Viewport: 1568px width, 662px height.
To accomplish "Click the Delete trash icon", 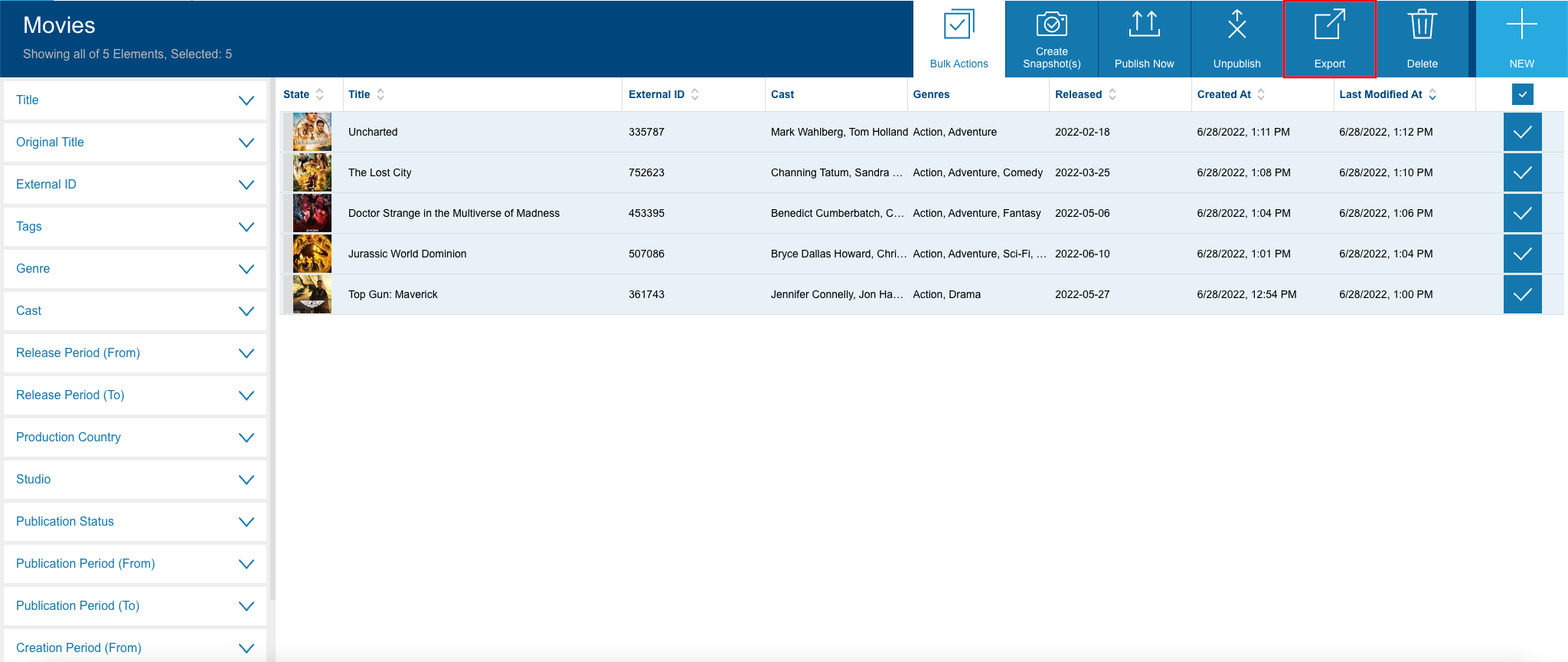I will click(1422, 24).
